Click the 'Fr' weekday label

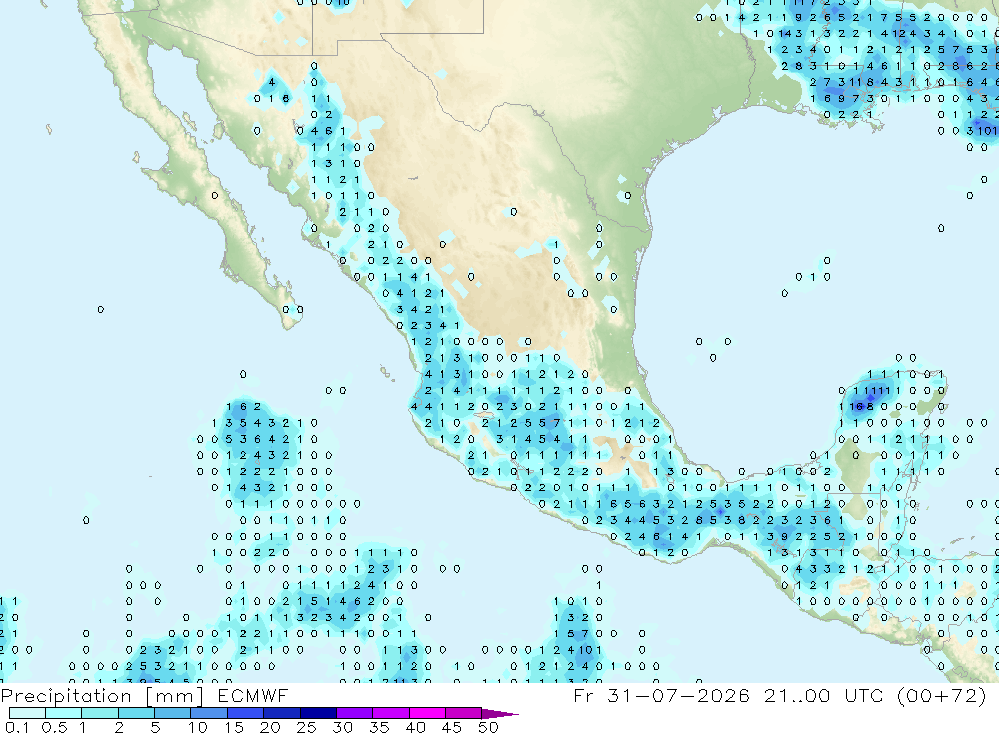coord(583,695)
